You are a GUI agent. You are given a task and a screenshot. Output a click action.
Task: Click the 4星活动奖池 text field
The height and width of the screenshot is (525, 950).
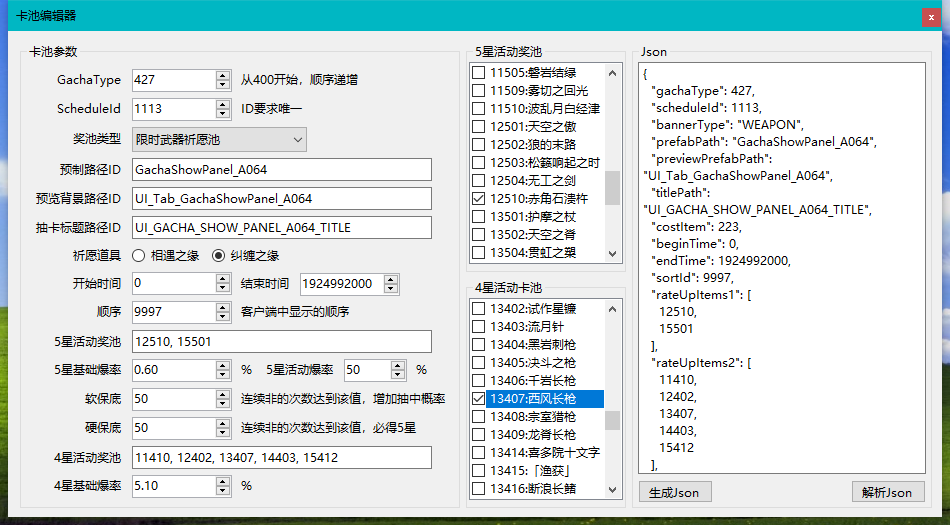(280, 457)
